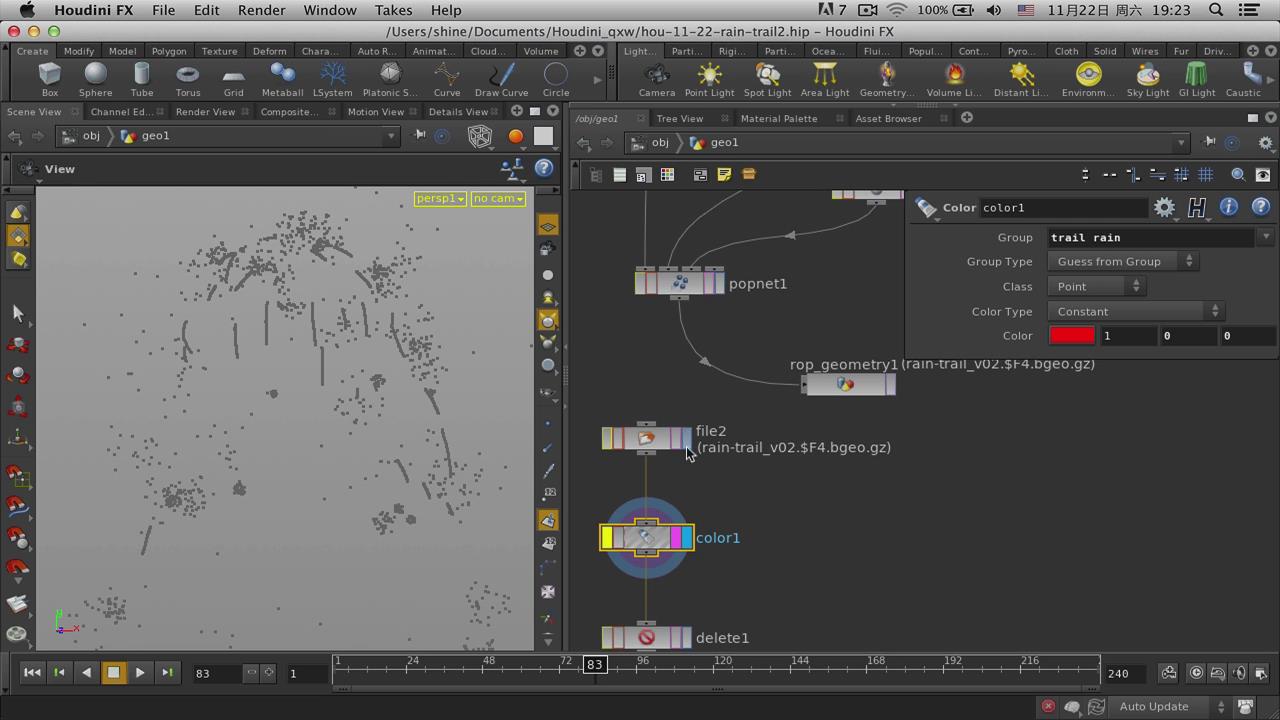Open the no cam camera menu
This screenshot has height=720, width=1280.
pyautogui.click(x=498, y=198)
